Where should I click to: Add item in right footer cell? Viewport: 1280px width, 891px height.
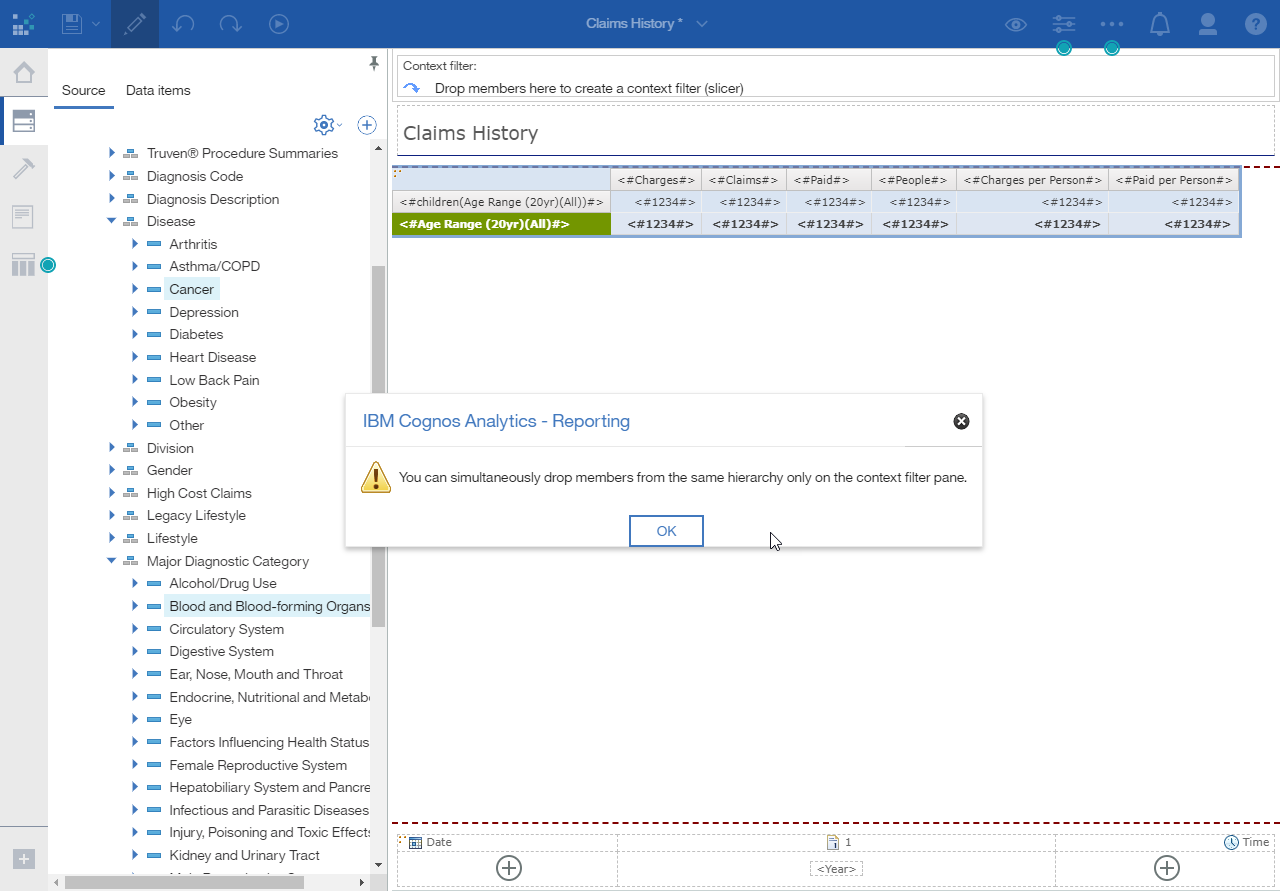(x=1166, y=867)
